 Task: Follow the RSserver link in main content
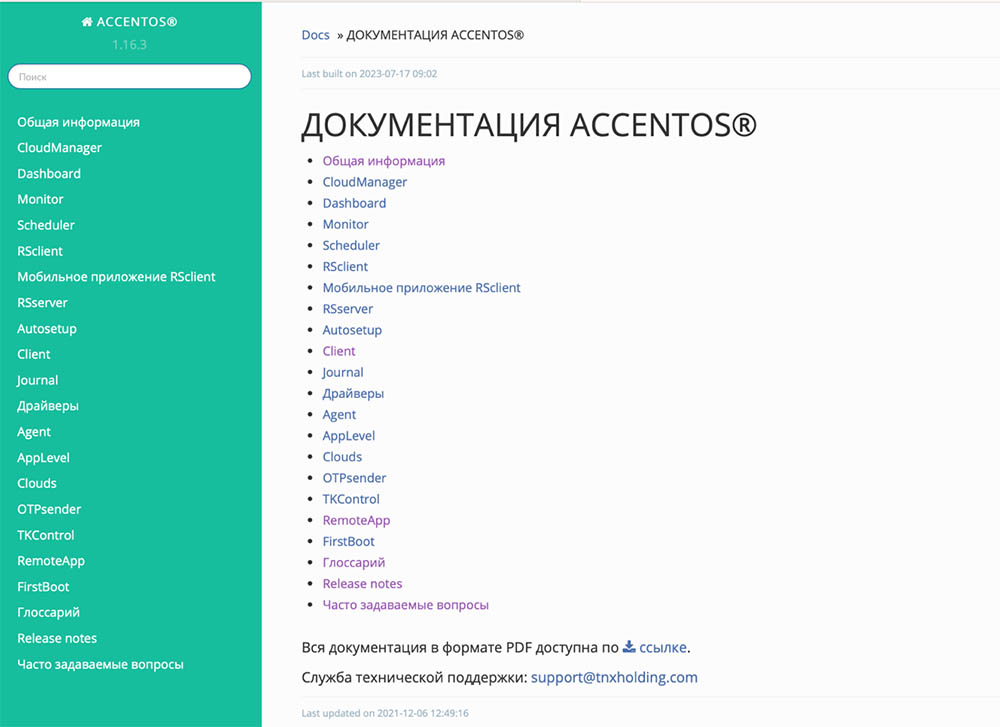point(347,309)
